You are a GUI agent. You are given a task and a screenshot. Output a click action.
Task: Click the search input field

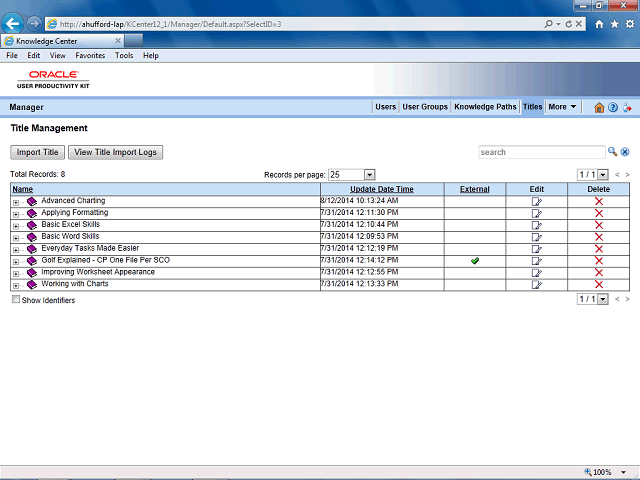[x=541, y=152]
